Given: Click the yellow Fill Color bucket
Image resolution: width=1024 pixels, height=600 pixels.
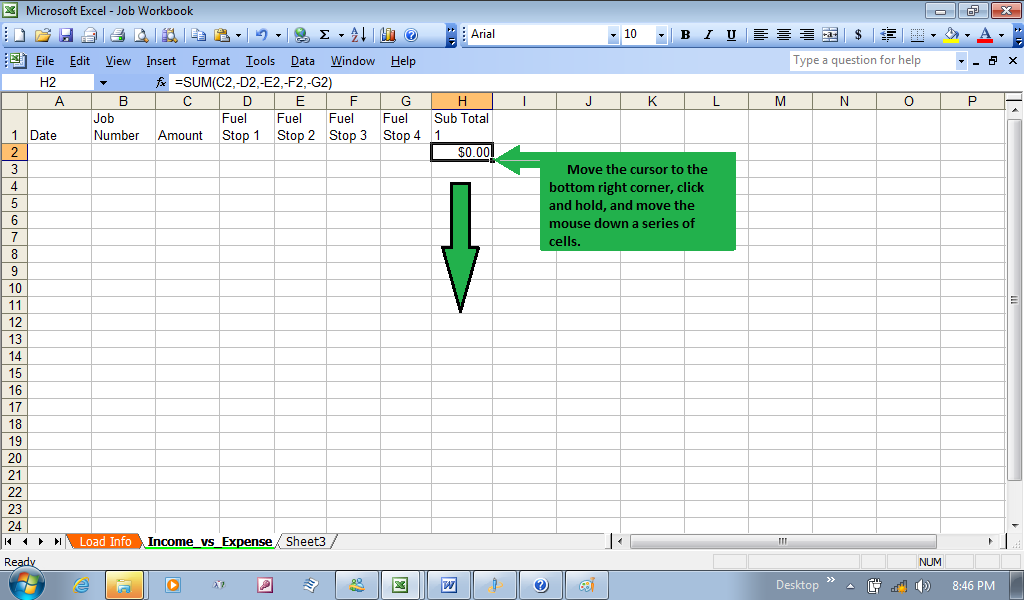Looking at the screenshot, I should [x=951, y=35].
